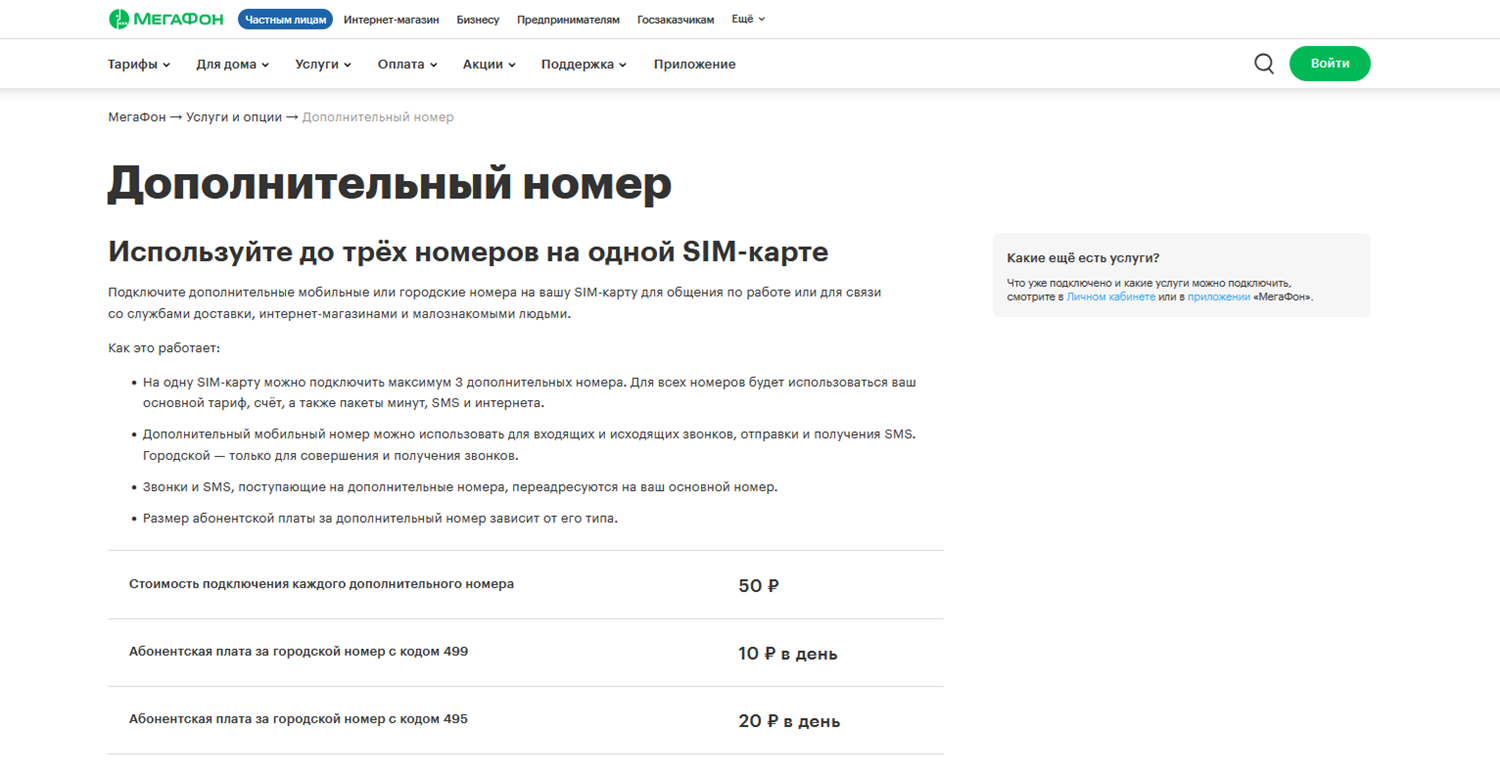The image size is (1500, 774).
Task: Click the Какие ещё есть услуги? title
Action: (1083, 258)
